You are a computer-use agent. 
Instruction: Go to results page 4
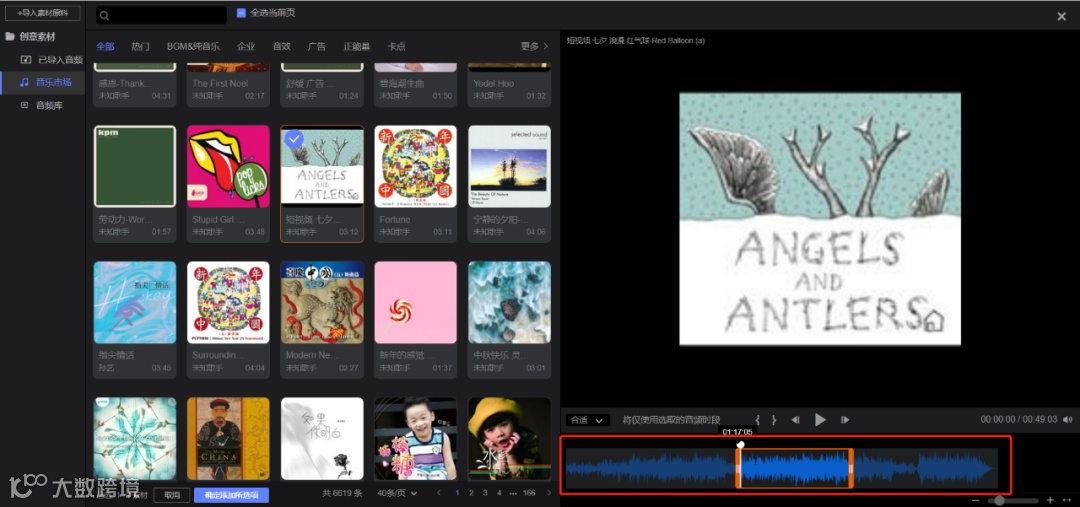point(499,493)
